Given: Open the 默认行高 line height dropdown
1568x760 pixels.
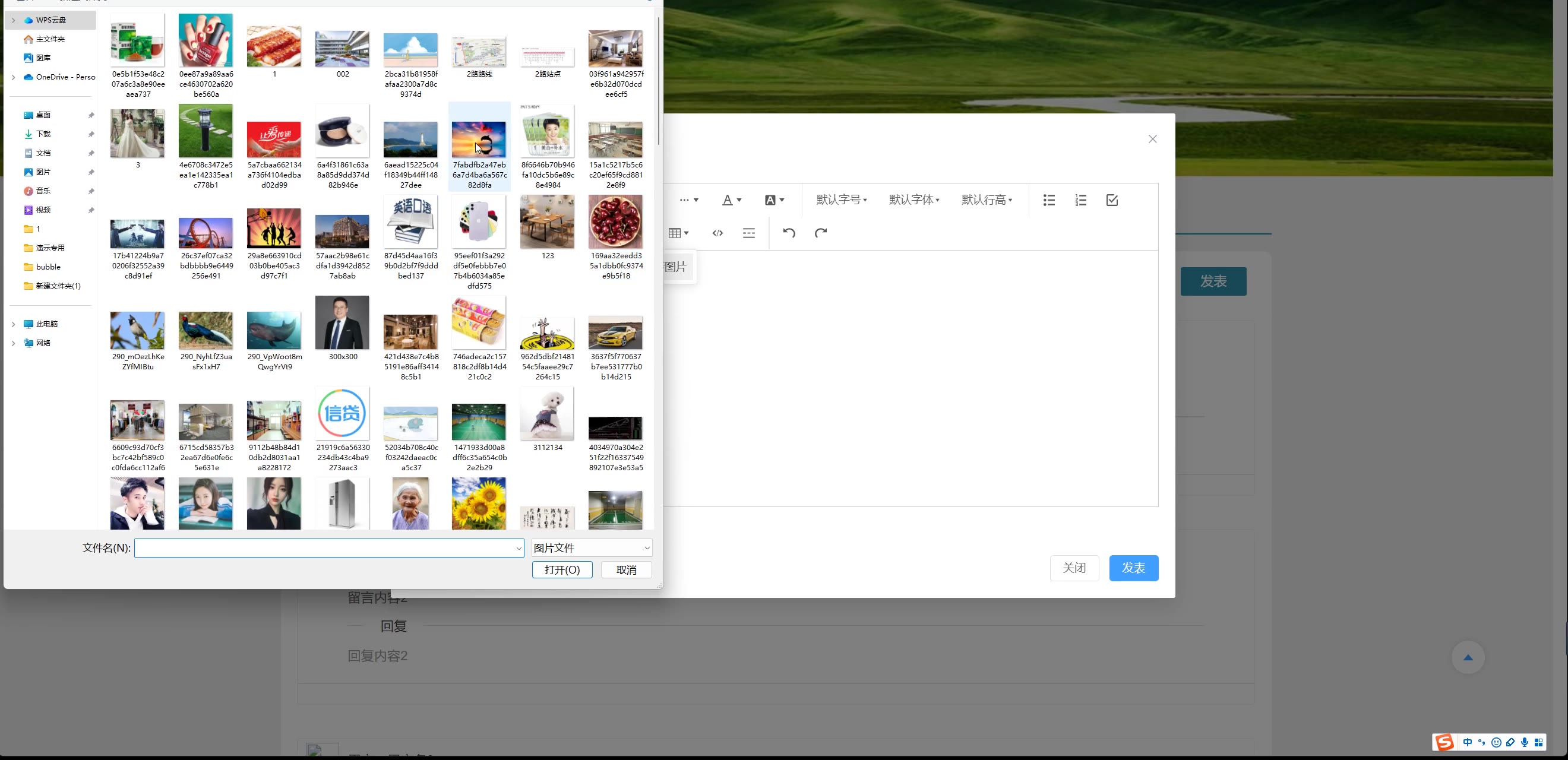Looking at the screenshot, I should [x=986, y=200].
